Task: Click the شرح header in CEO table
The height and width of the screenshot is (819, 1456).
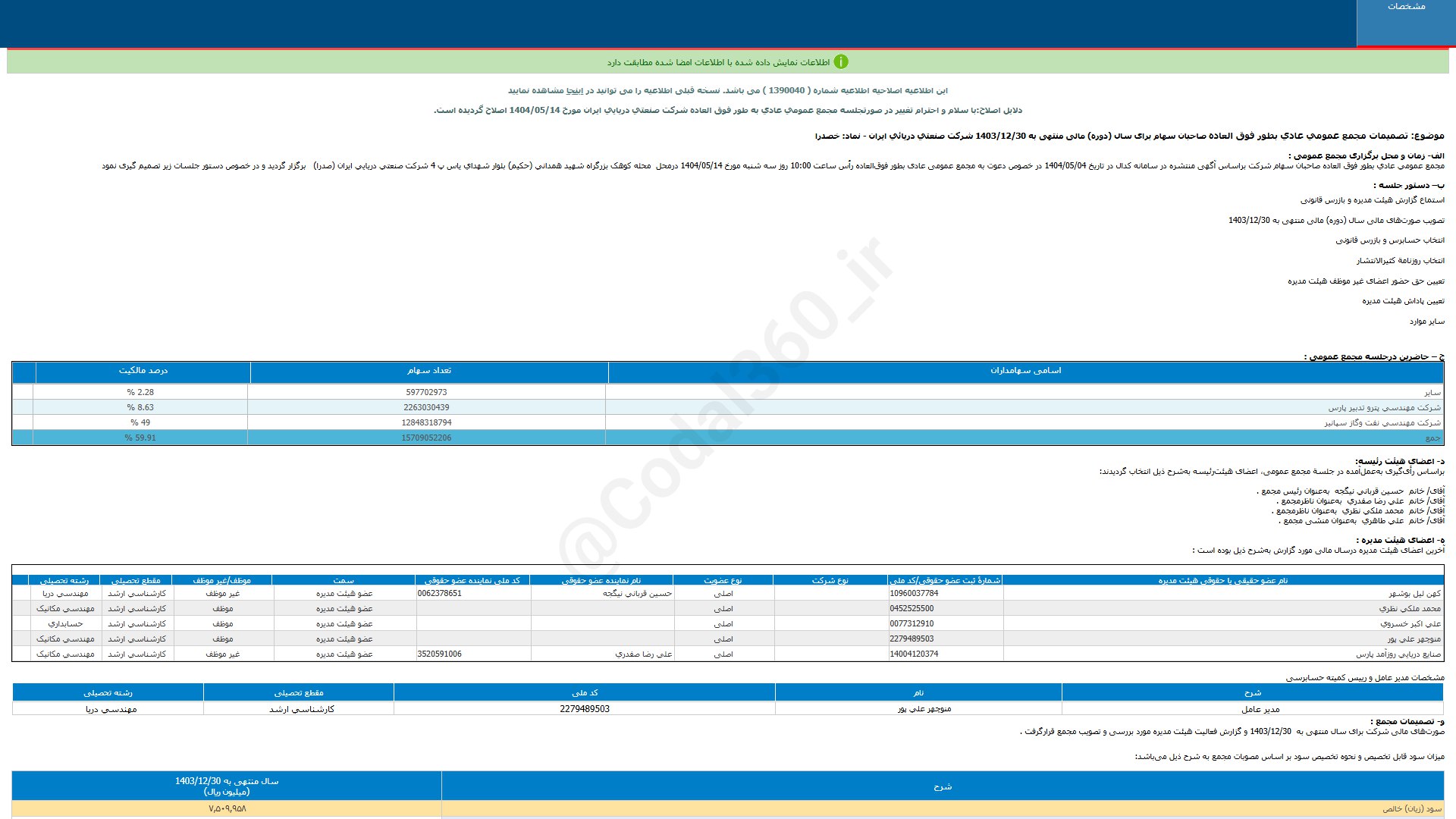Action: 1253,693
